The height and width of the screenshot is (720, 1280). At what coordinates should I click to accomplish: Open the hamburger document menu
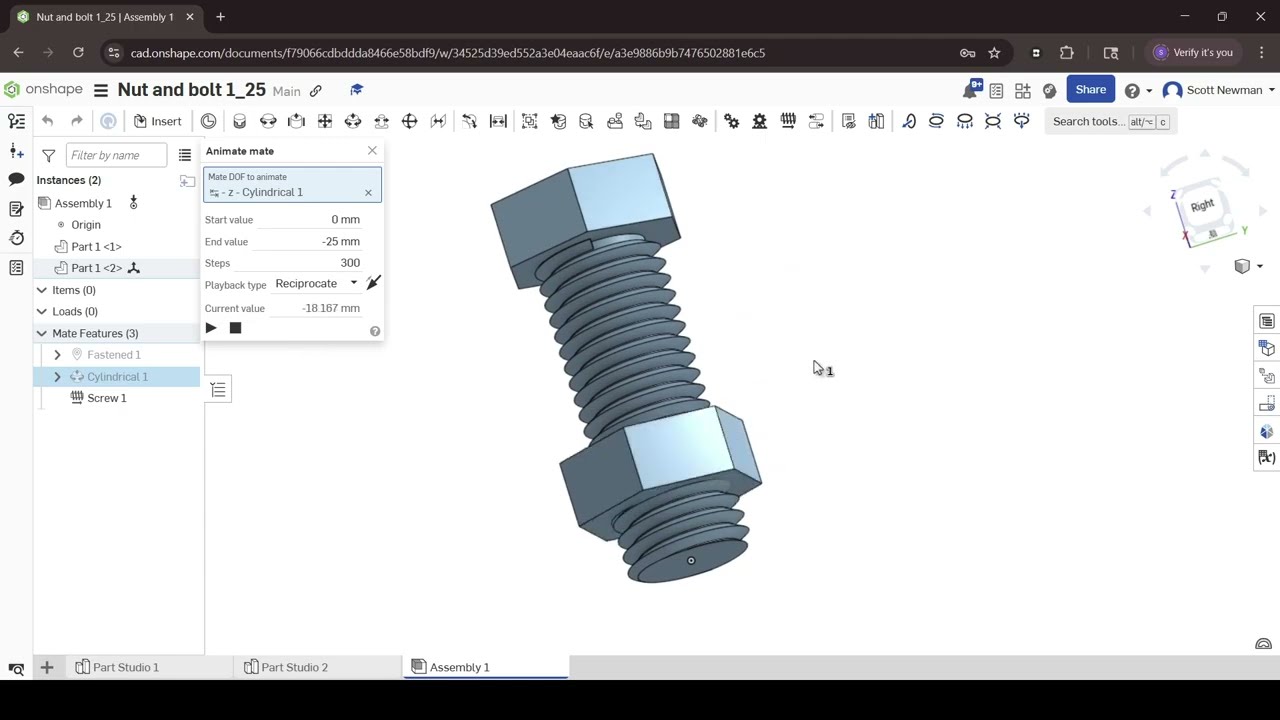[x=101, y=90]
